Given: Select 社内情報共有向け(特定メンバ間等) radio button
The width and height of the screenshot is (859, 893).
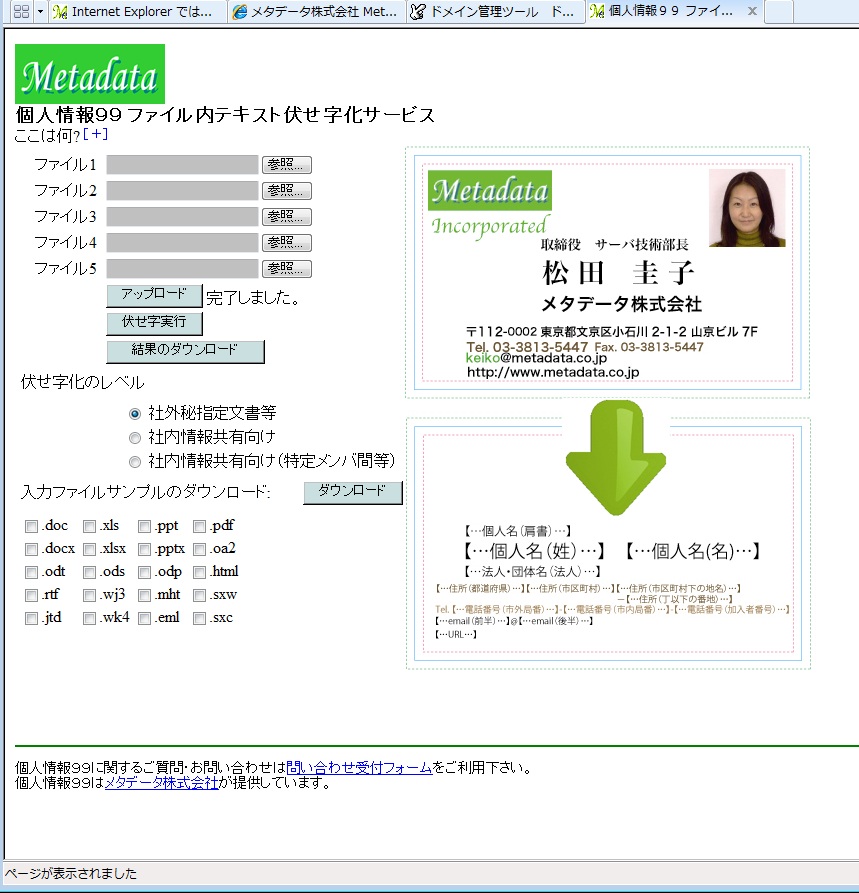Looking at the screenshot, I should point(135,462).
